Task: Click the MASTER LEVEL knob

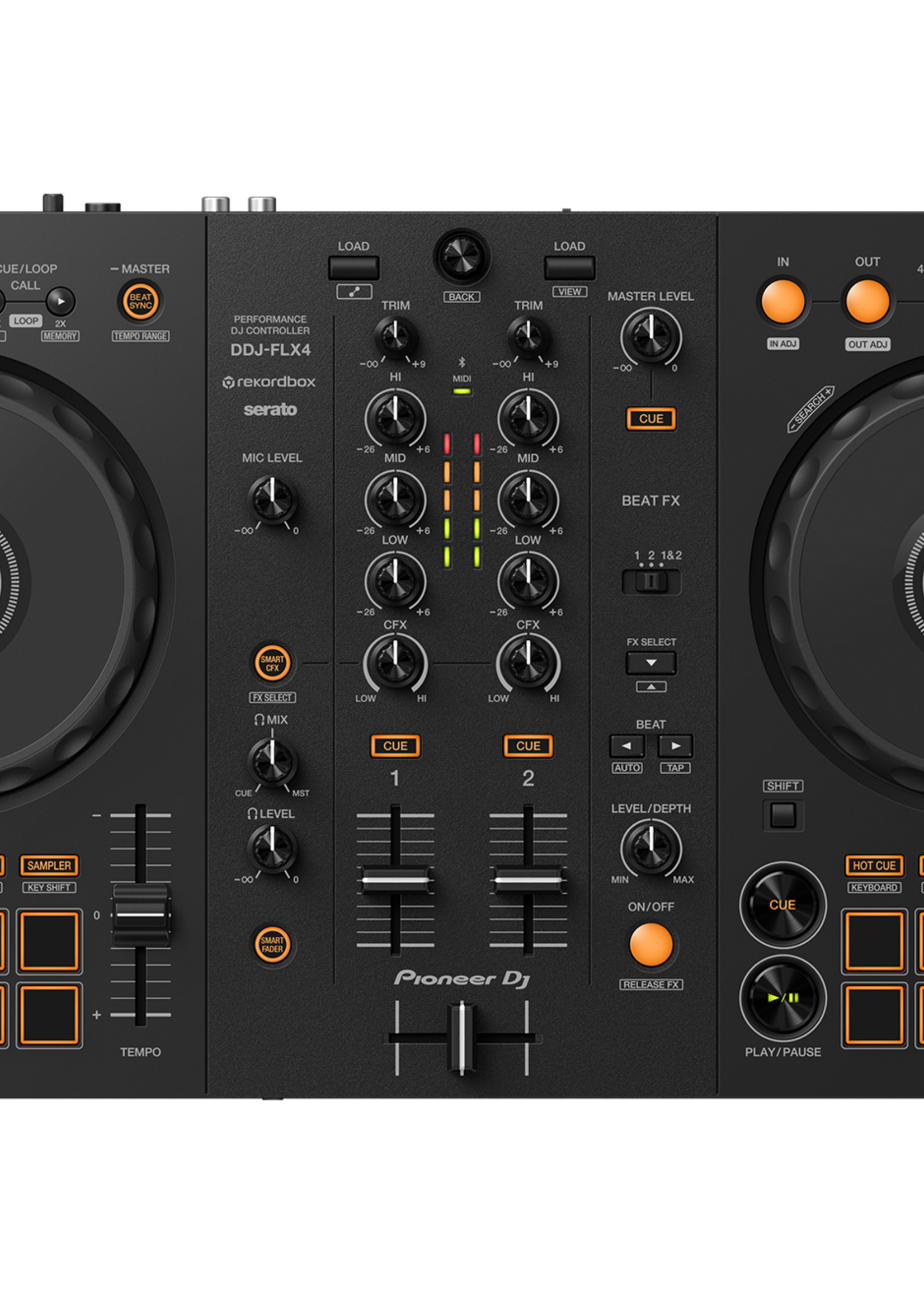Action: [651, 337]
